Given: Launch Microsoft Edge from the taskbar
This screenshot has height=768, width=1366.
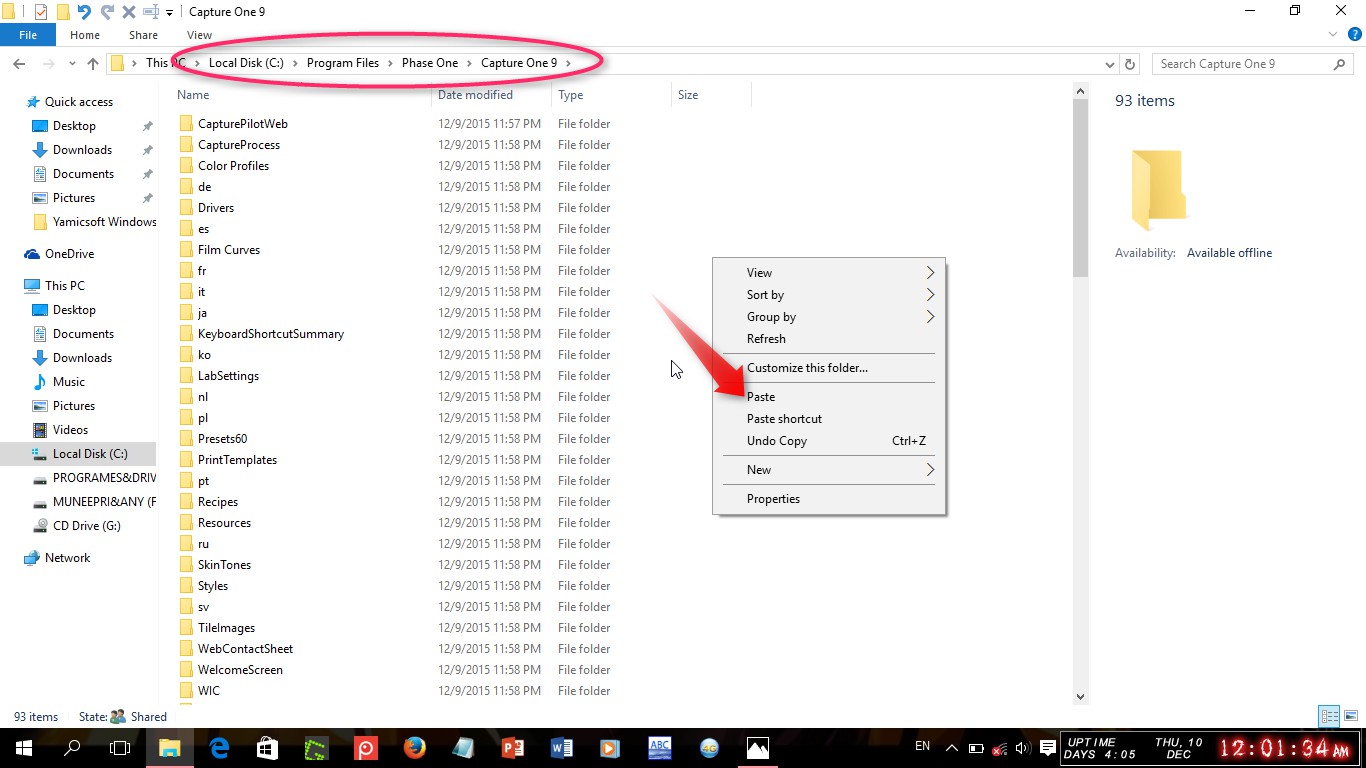Looking at the screenshot, I should click(219, 748).
